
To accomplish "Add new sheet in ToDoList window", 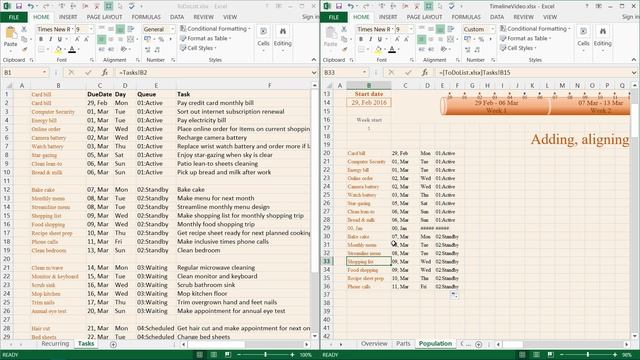I will 113,344.
